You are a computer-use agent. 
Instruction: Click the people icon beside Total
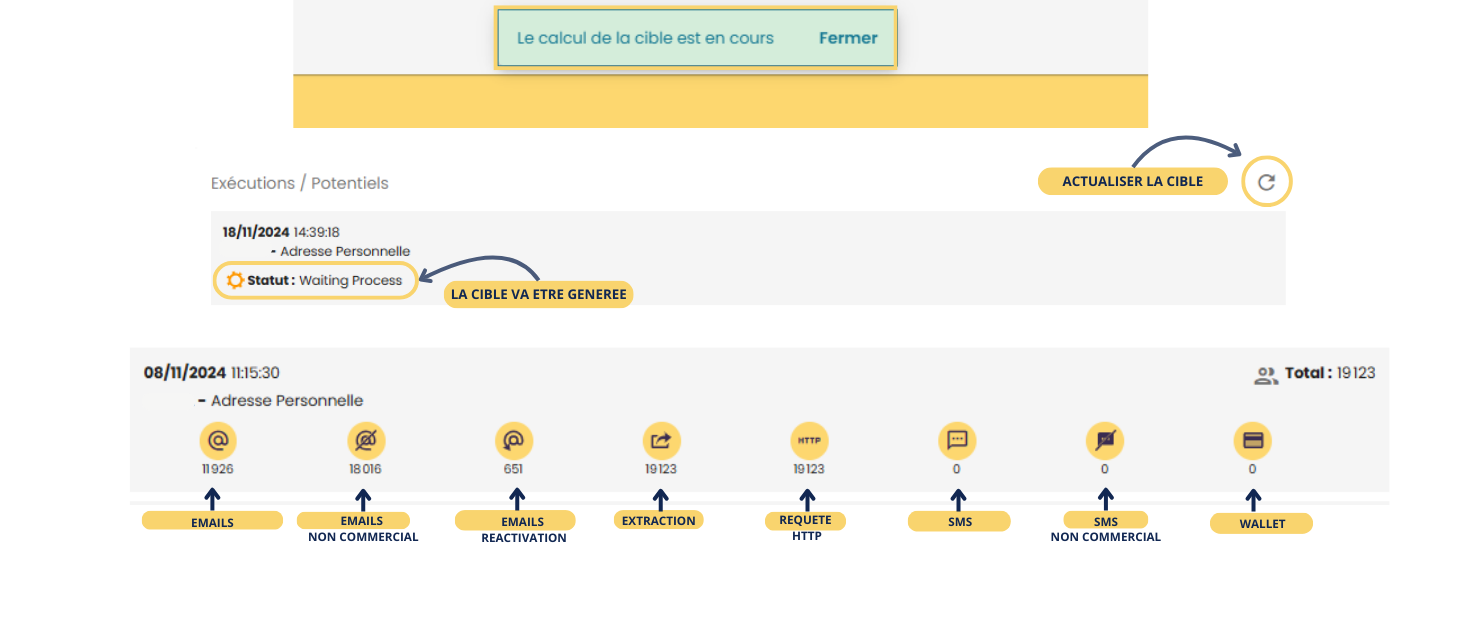click(1266, 375)
